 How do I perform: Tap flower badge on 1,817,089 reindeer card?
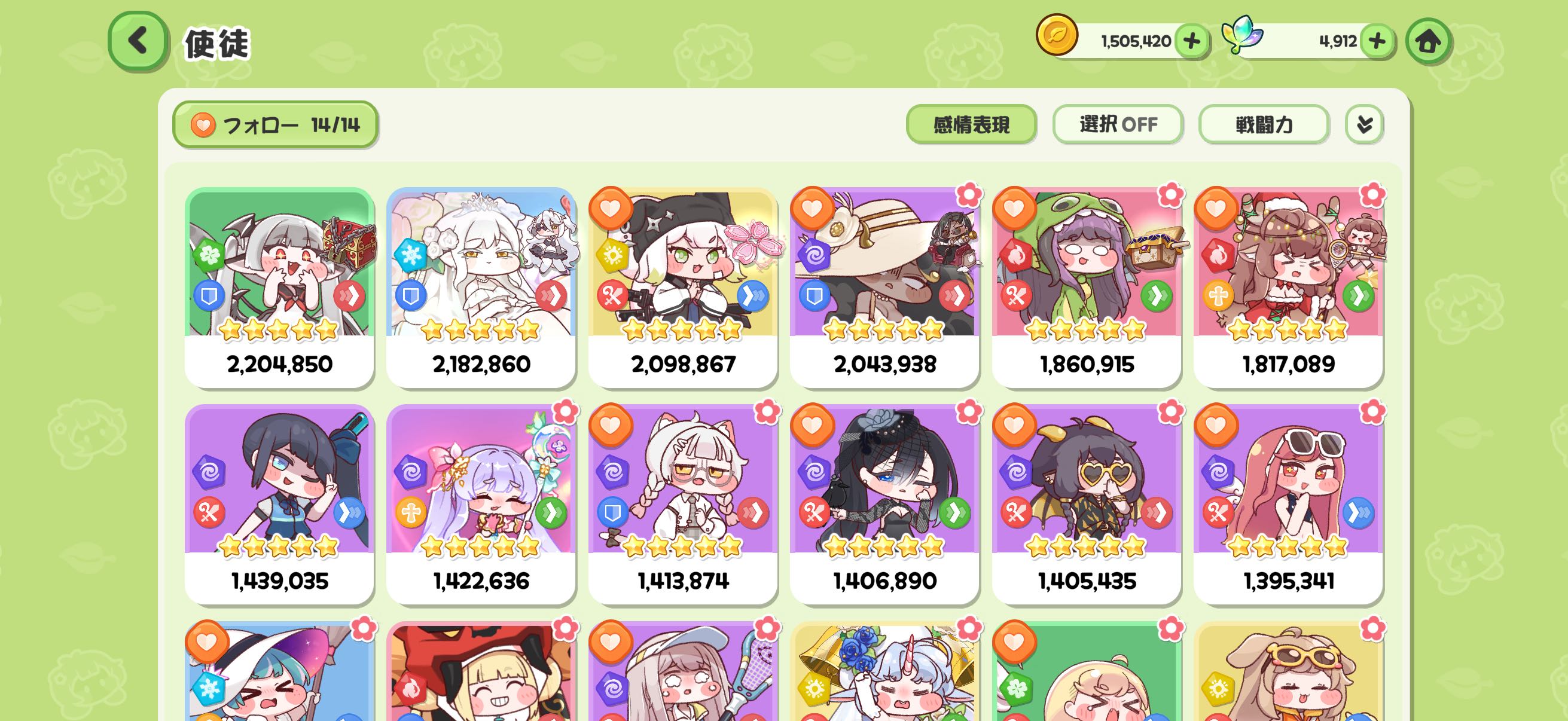coord(1372,195)
